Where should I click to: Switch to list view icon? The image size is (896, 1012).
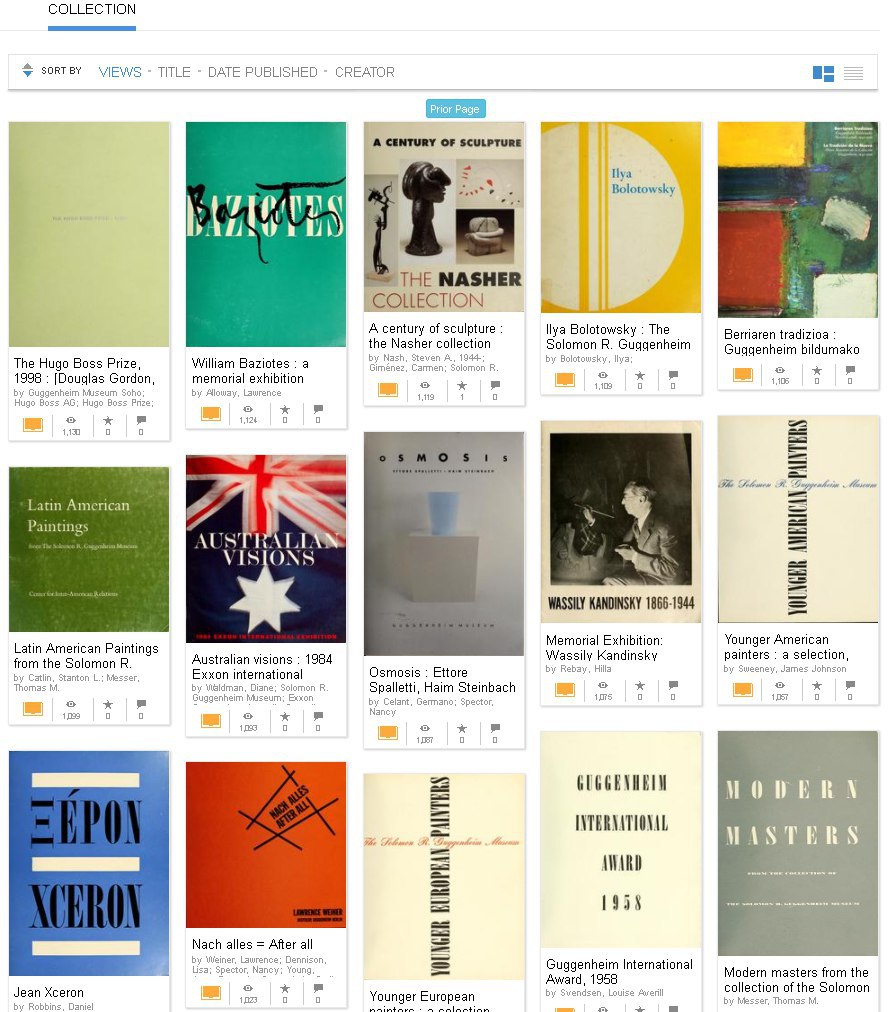[x=853, y=73]
